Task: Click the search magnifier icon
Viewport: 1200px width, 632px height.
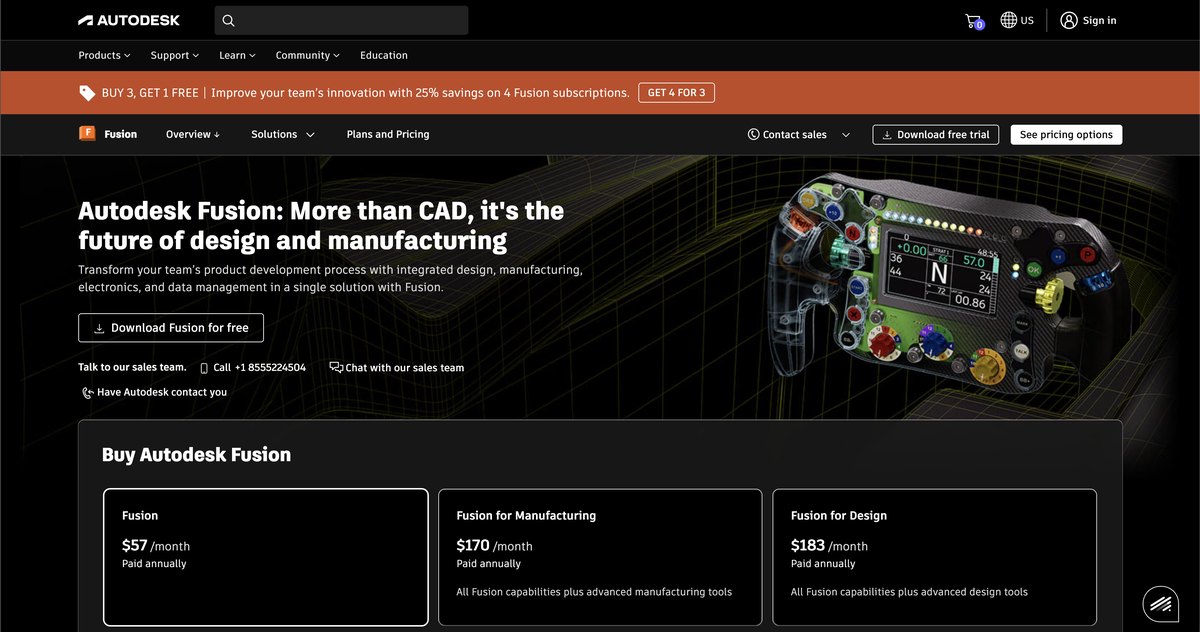Action: [x=229, y=20]
